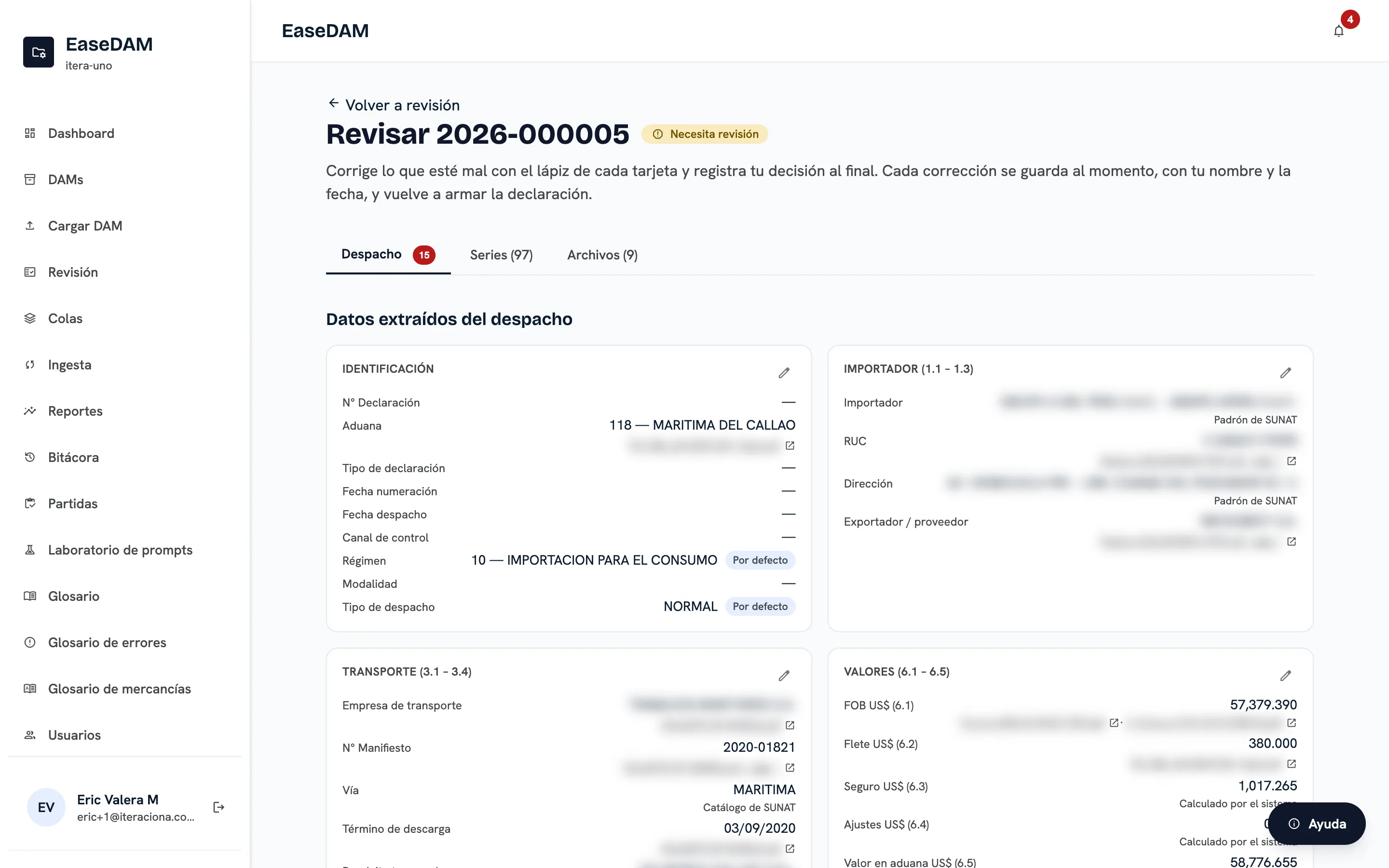Image resolution: width=1389 pixels, height=868 pixels.
Task: Open source link under Flete US$ value
Action: coord(1292,763)
